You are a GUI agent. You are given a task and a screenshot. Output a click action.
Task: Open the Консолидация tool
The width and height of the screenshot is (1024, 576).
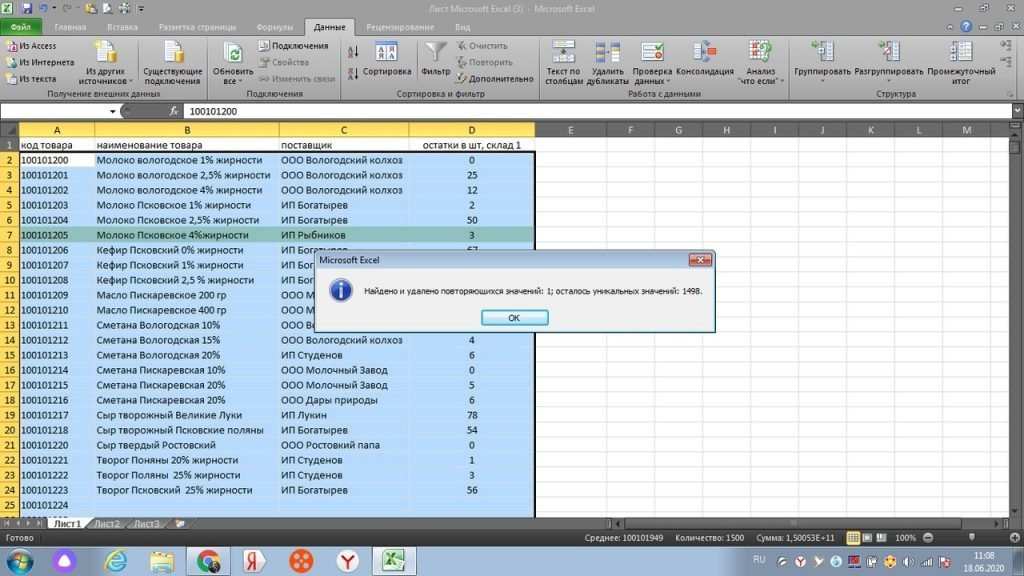[703, 60]
